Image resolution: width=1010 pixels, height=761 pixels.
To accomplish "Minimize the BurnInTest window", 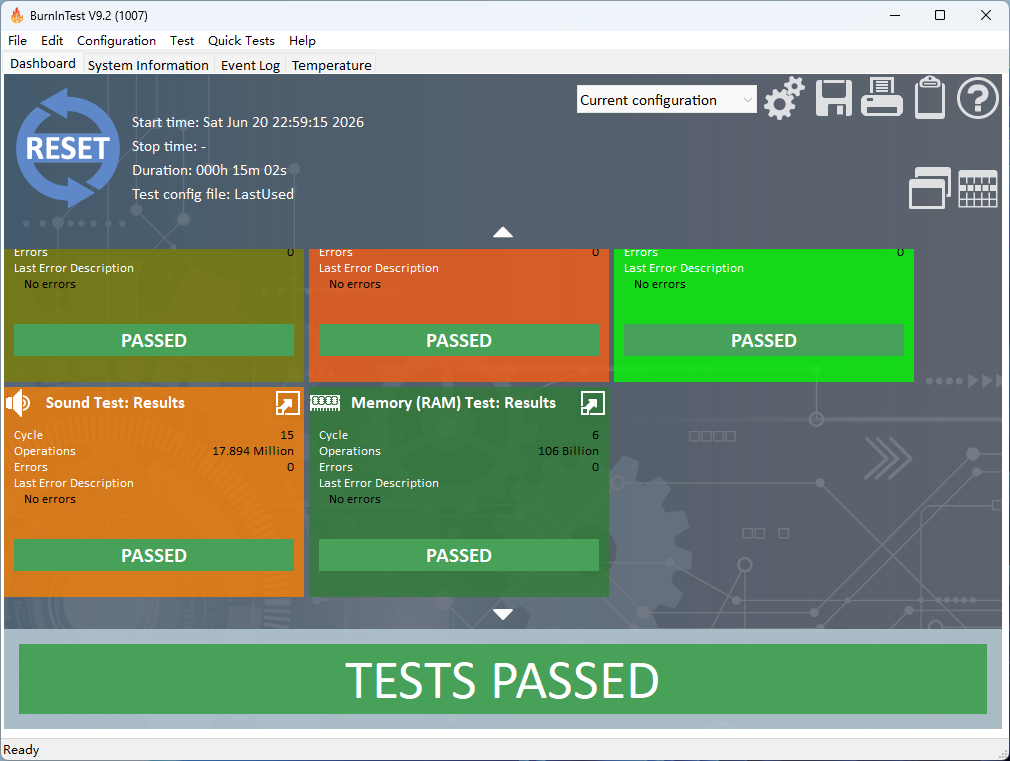I will pyautogui.click(x=895, y=15).
